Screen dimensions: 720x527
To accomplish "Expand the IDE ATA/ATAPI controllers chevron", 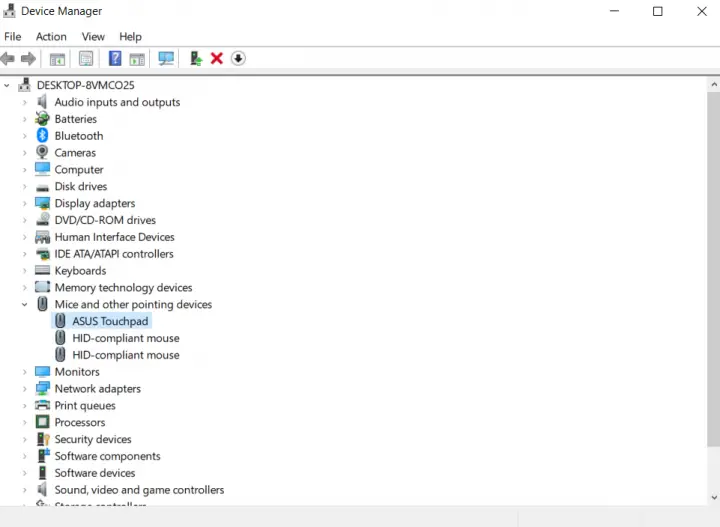I will coord(24,254).
